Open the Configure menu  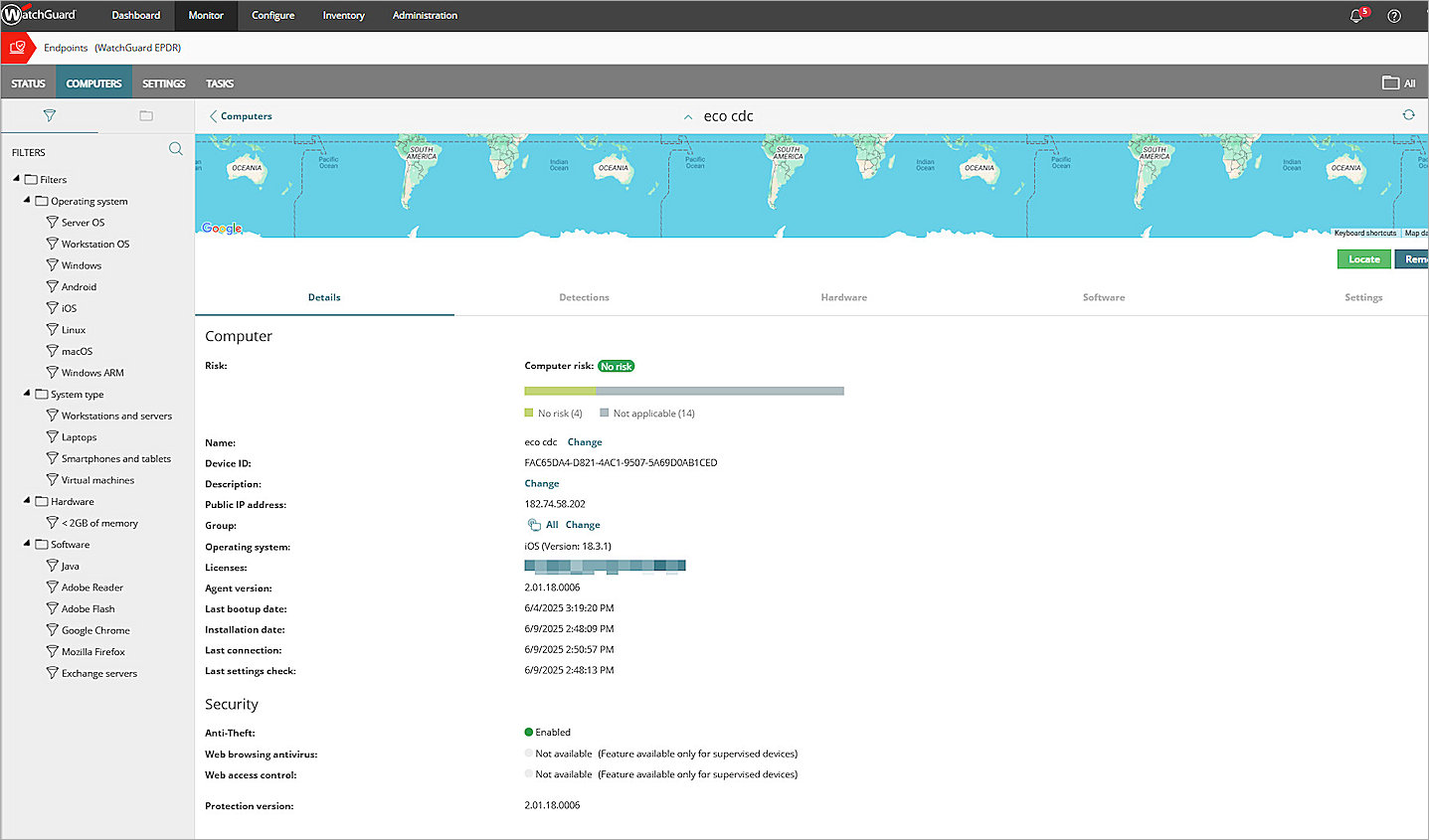(x=272, y=15)
